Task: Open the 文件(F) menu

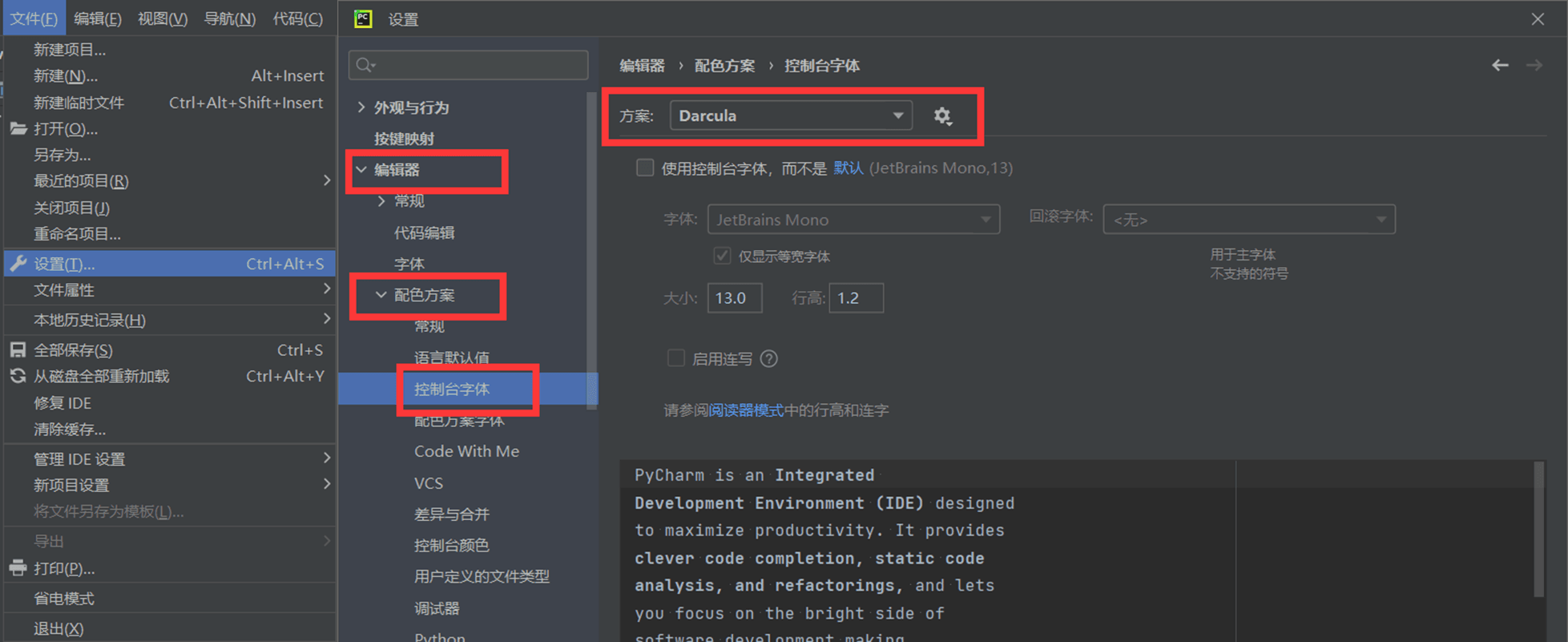Action: coord(33,18)
